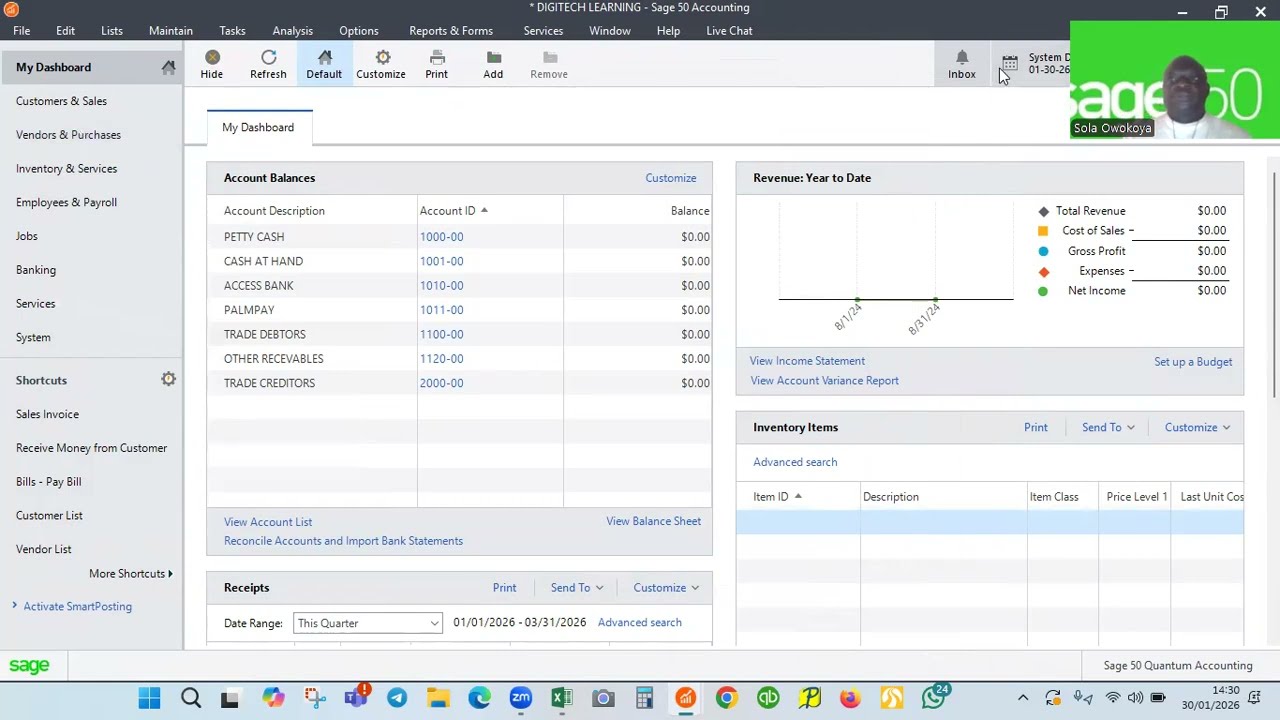This screenshot has height=720, width=1280.
Task: Open File Explorer from the taskbar
Action: 438,698
